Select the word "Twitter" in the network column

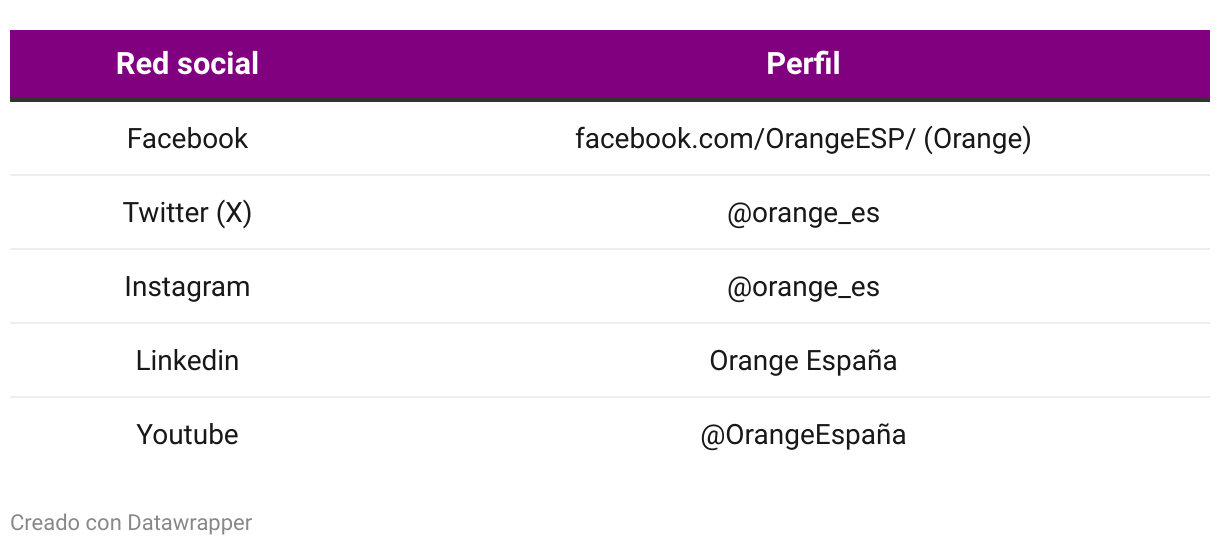pos(165,212)
